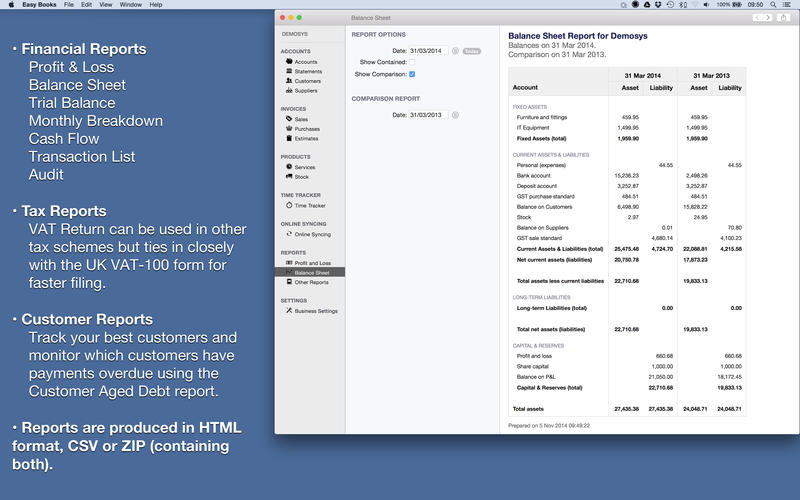Click the share icon in the title bar

pos(785,17)
